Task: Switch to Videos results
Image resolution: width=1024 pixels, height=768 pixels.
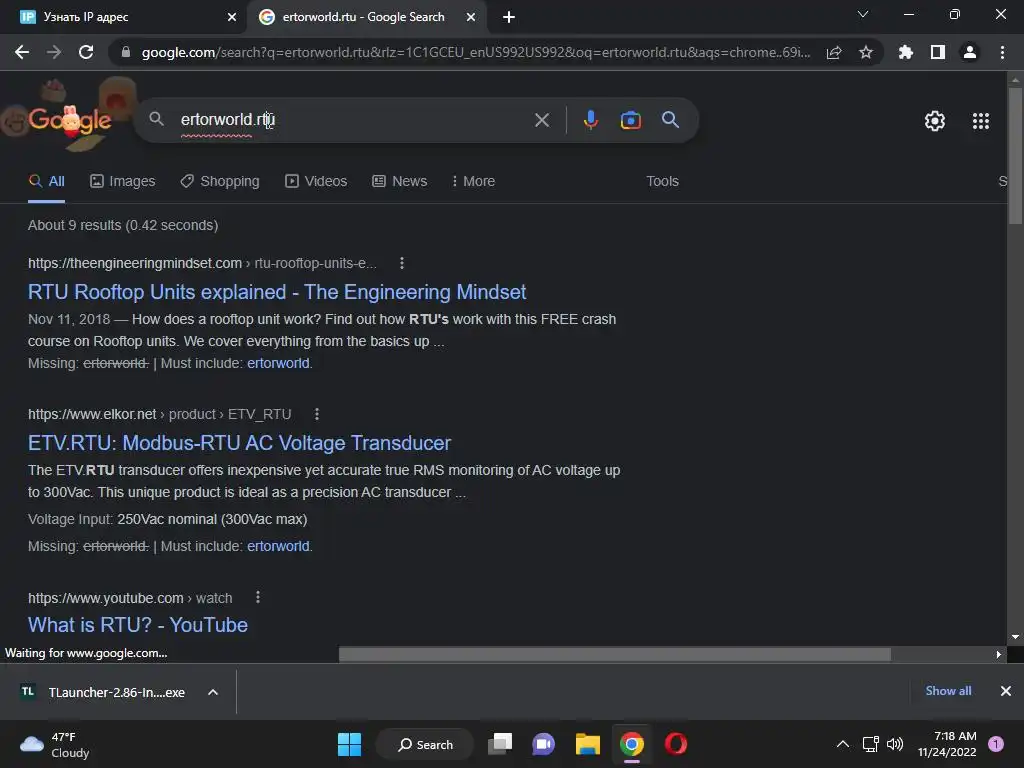Action: [316, 182]
